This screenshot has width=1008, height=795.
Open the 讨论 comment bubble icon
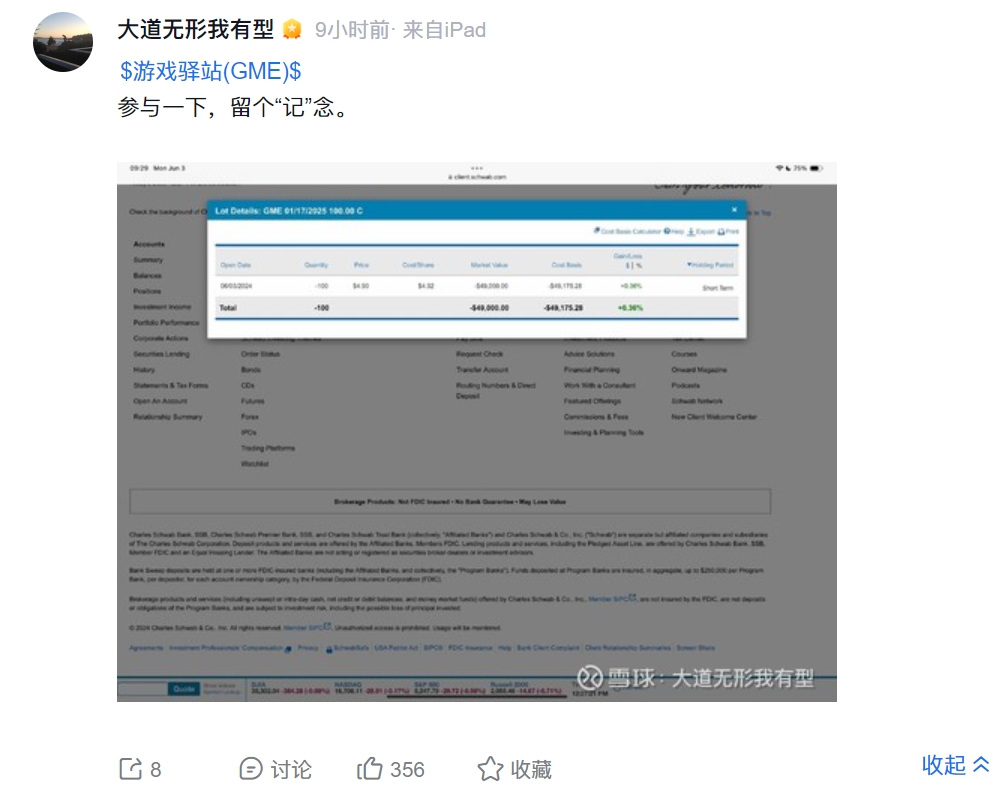coord(251,769)
